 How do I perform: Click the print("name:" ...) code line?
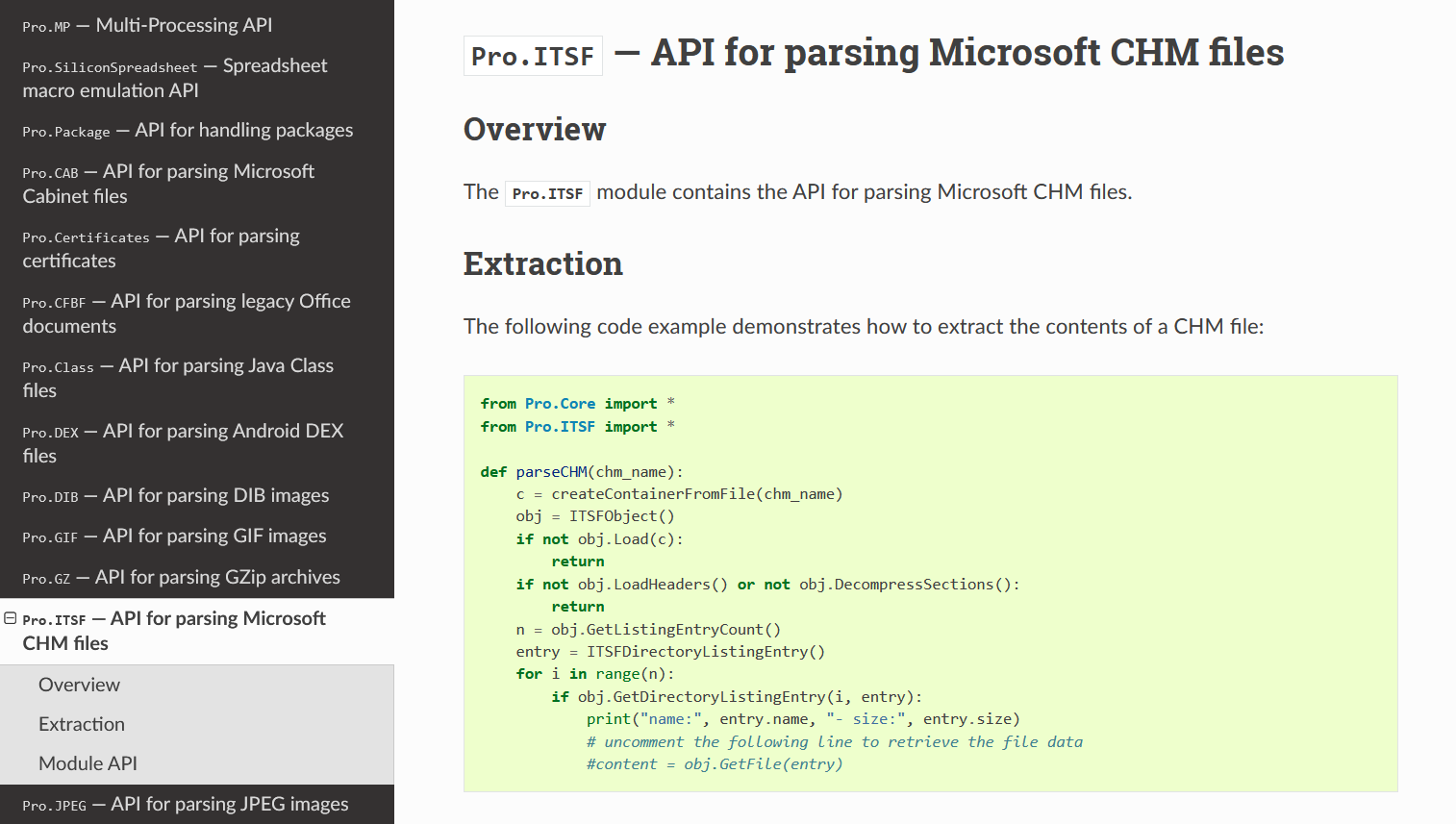tap(803, 719)
